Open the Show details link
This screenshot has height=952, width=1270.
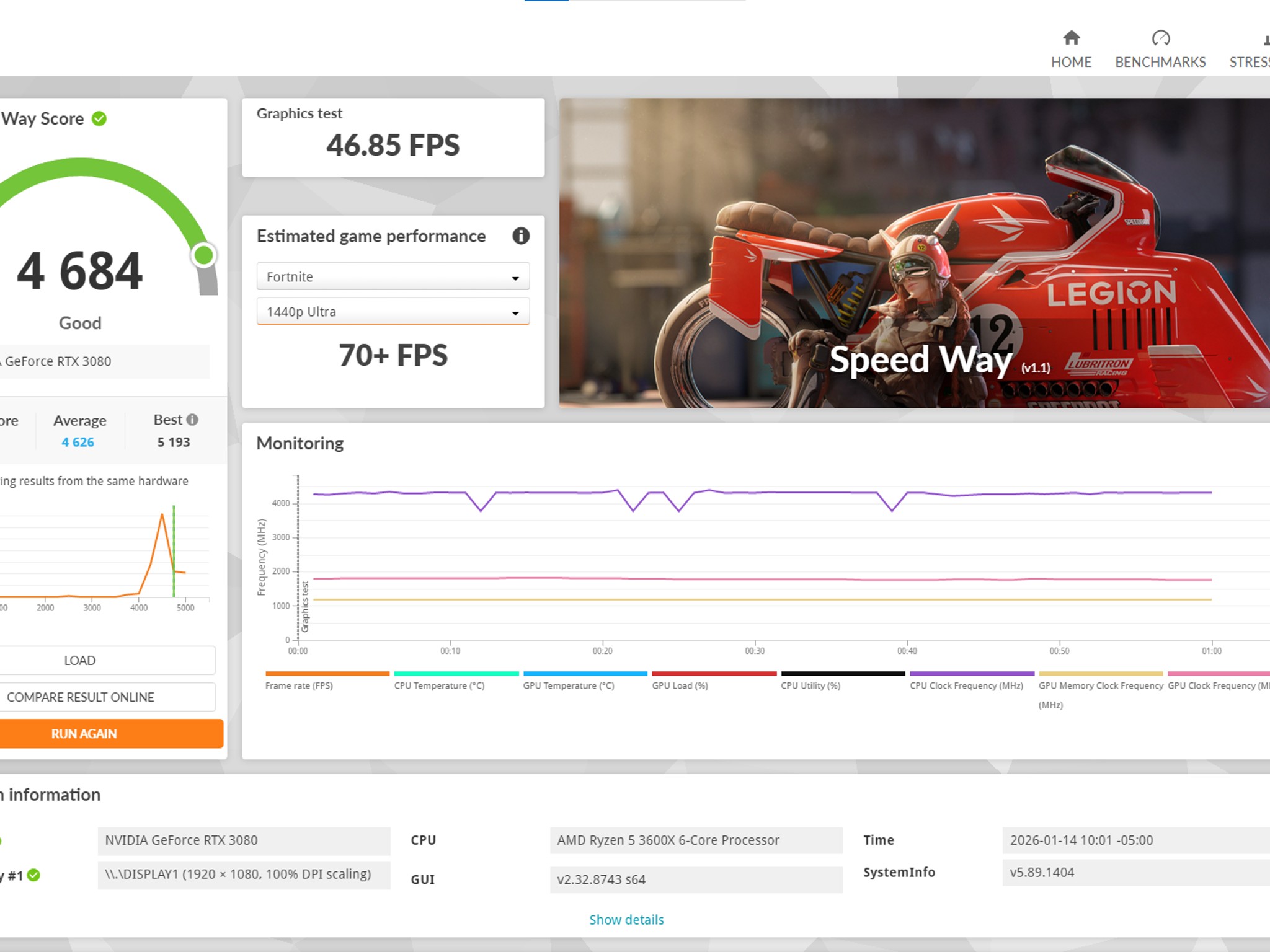point(626,920)
